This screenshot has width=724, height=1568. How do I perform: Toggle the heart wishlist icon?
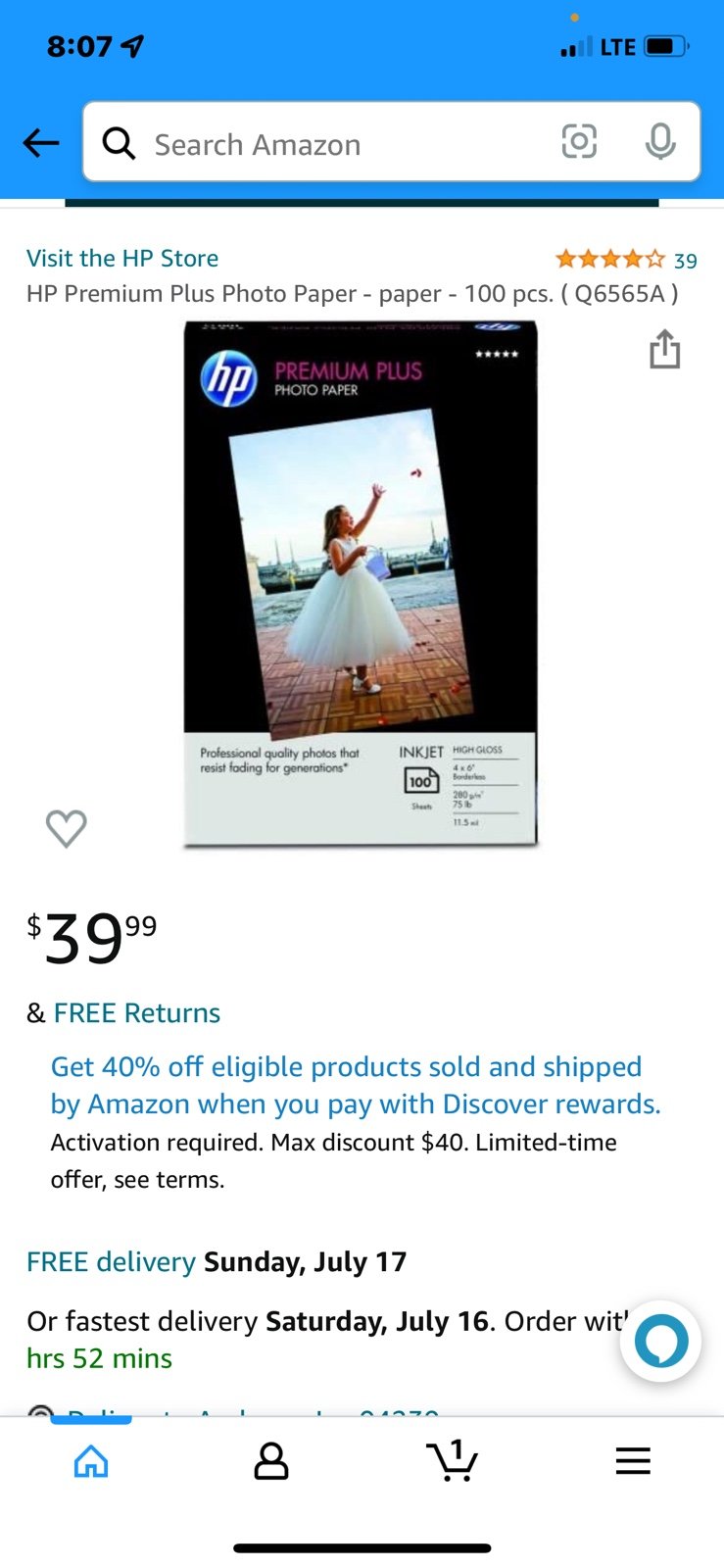click(67, 828)
